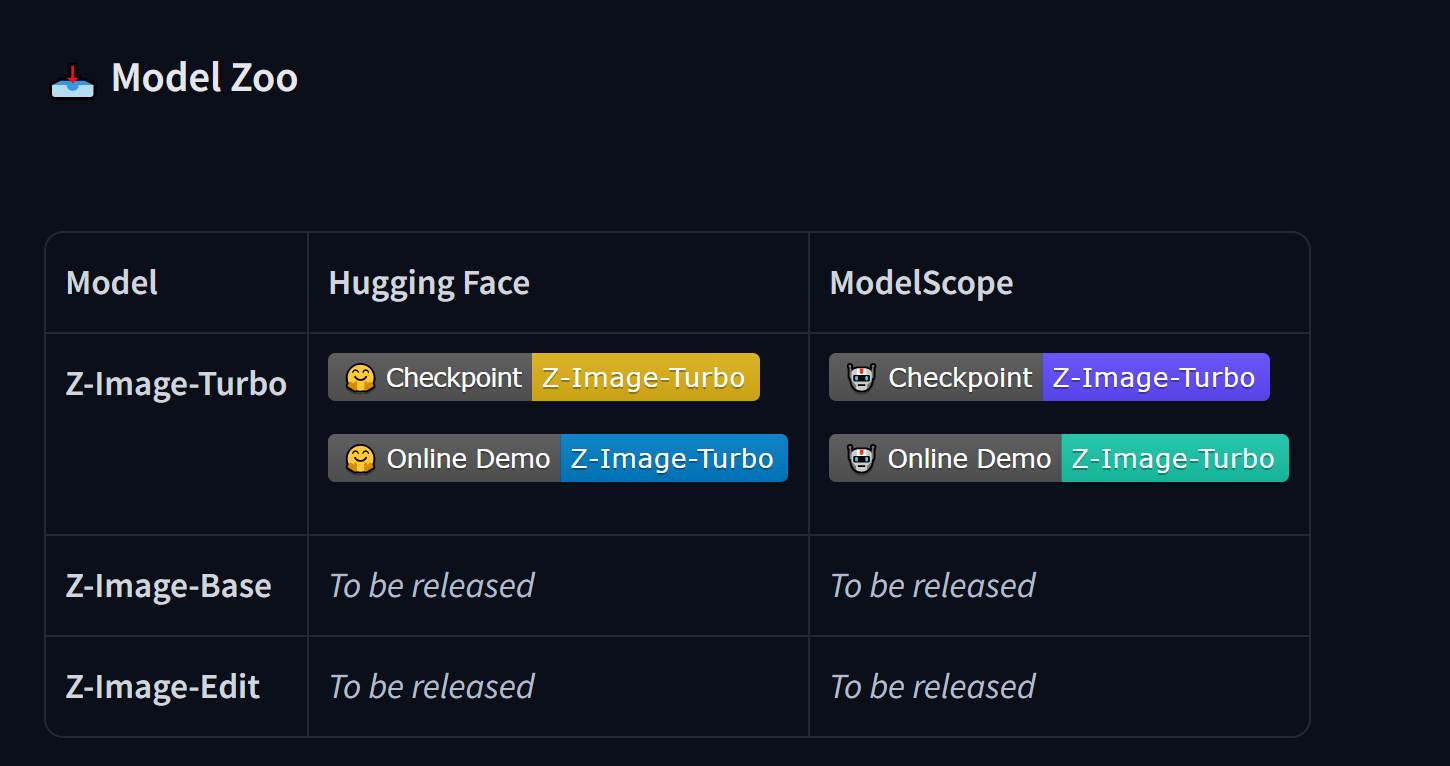Click the Hugging Face Checkpoint label

(454, 378)
